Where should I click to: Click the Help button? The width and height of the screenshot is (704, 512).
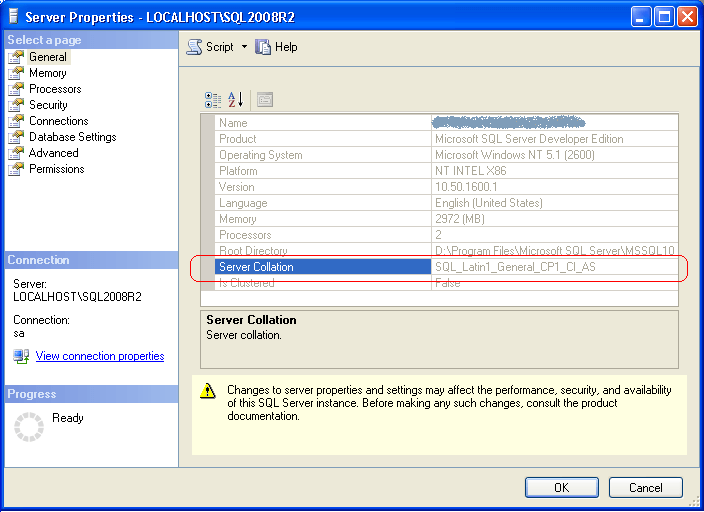point(276,47)
